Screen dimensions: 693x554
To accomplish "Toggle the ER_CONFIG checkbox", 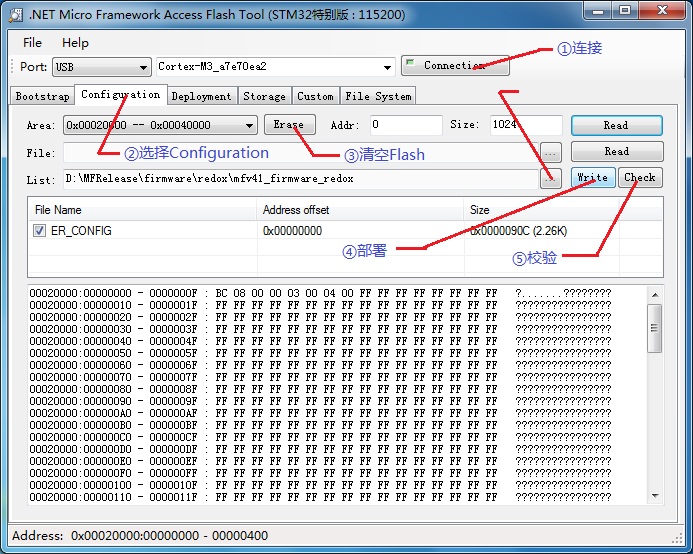I will point(39,231).
